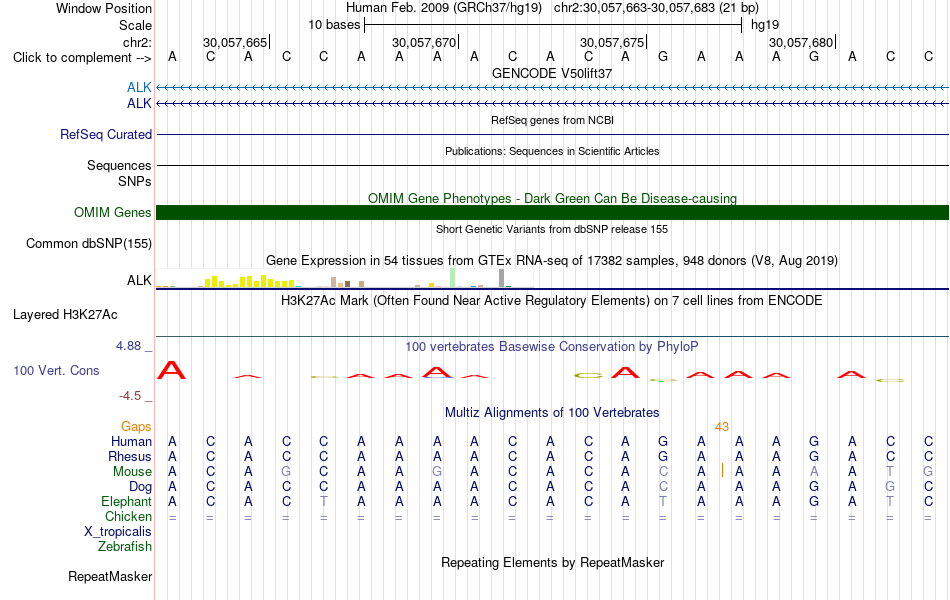Click the '10 bases' scale bar label

tap(334, 25)
